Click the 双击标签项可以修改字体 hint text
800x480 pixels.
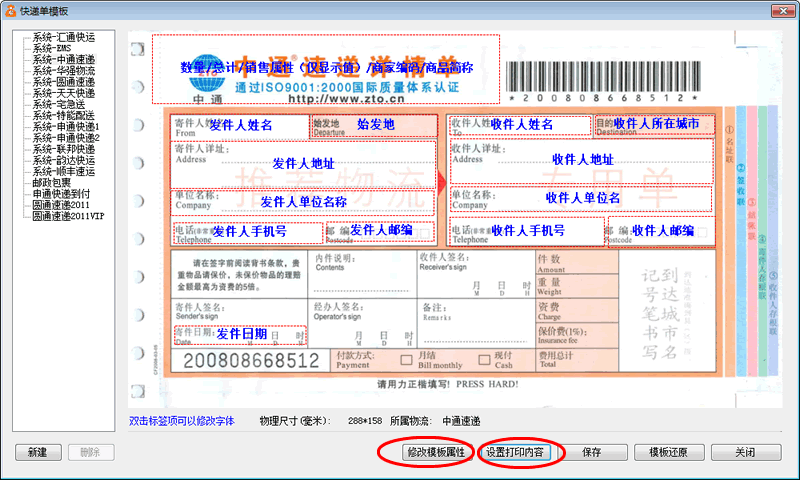point(182,421)
